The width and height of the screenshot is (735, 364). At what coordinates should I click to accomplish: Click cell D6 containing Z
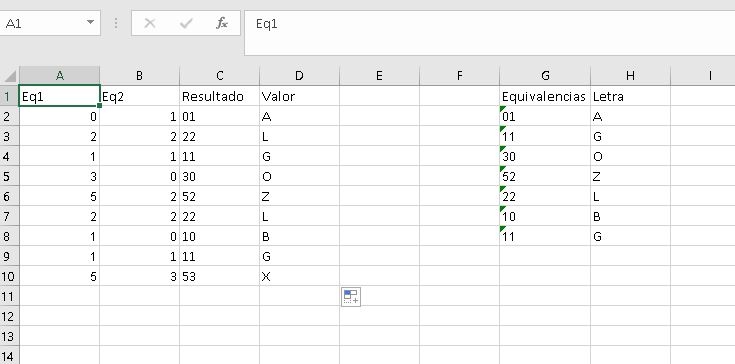[x=299, y=196]
